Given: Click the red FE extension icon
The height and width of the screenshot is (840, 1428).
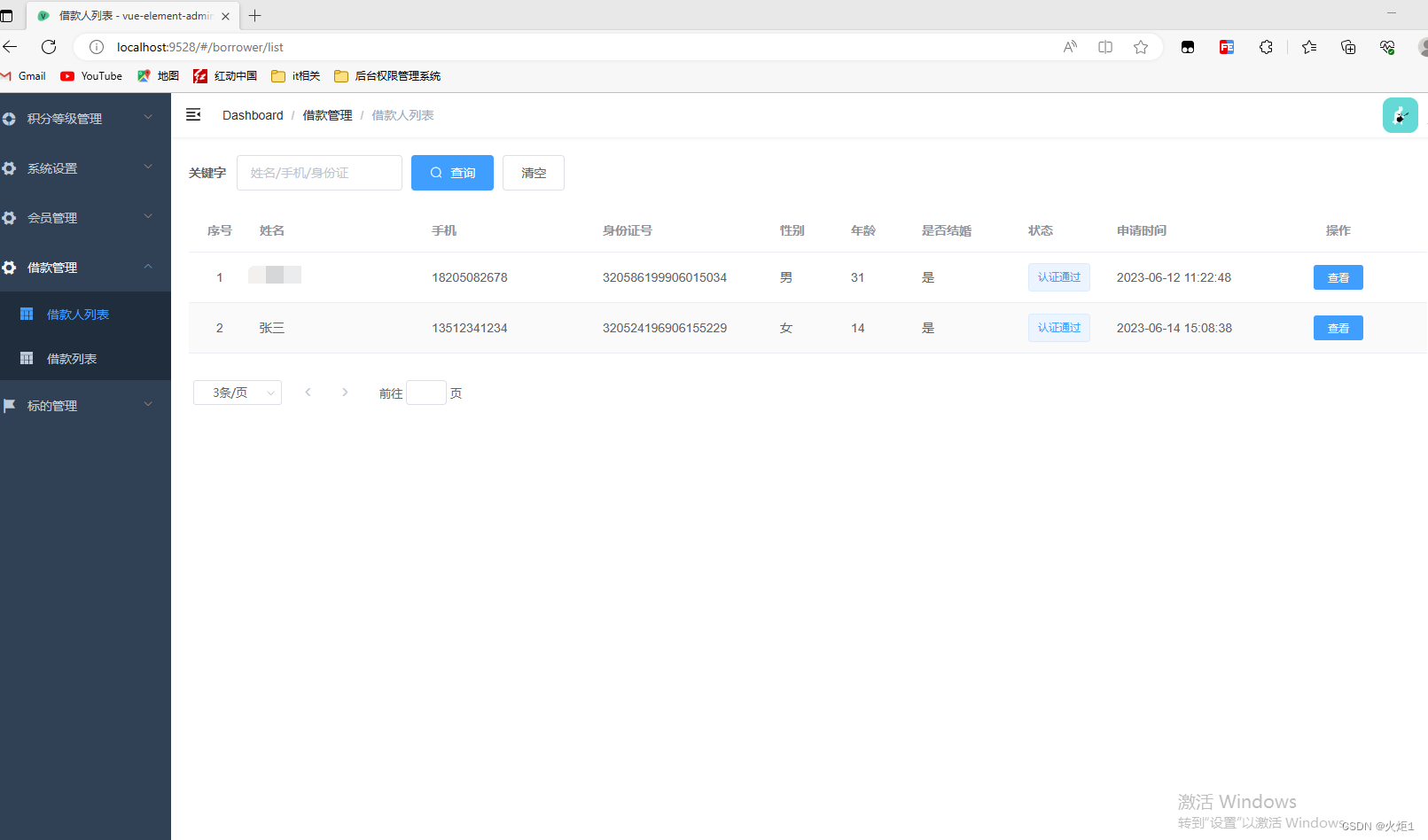Looking at the screenshot, I should click(1227, 47).
